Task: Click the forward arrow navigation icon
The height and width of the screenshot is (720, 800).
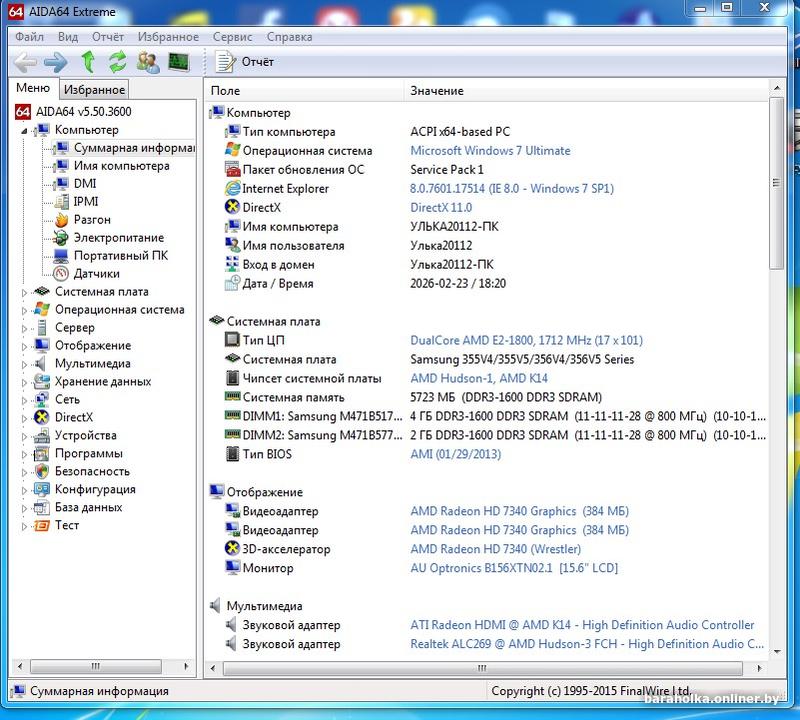Action: click(x=56, y=62)
